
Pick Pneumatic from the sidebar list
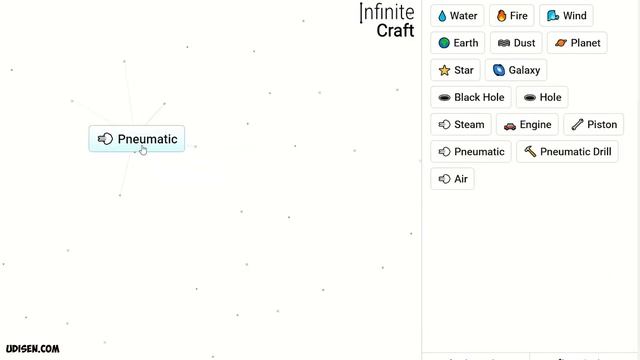471,152
